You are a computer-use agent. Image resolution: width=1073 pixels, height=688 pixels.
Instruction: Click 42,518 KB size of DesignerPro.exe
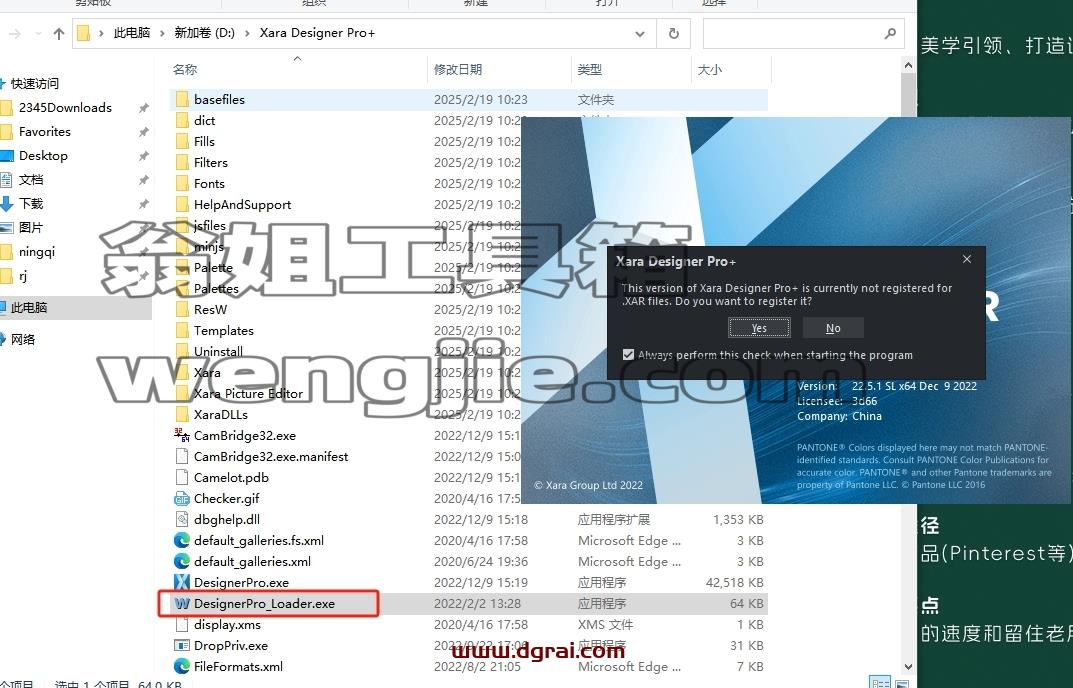734,583
